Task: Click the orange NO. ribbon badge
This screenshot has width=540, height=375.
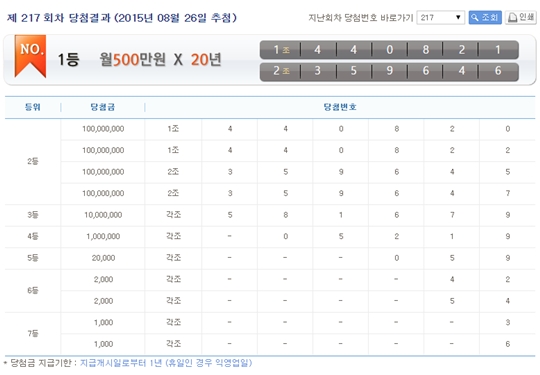Action: point(30,56)
